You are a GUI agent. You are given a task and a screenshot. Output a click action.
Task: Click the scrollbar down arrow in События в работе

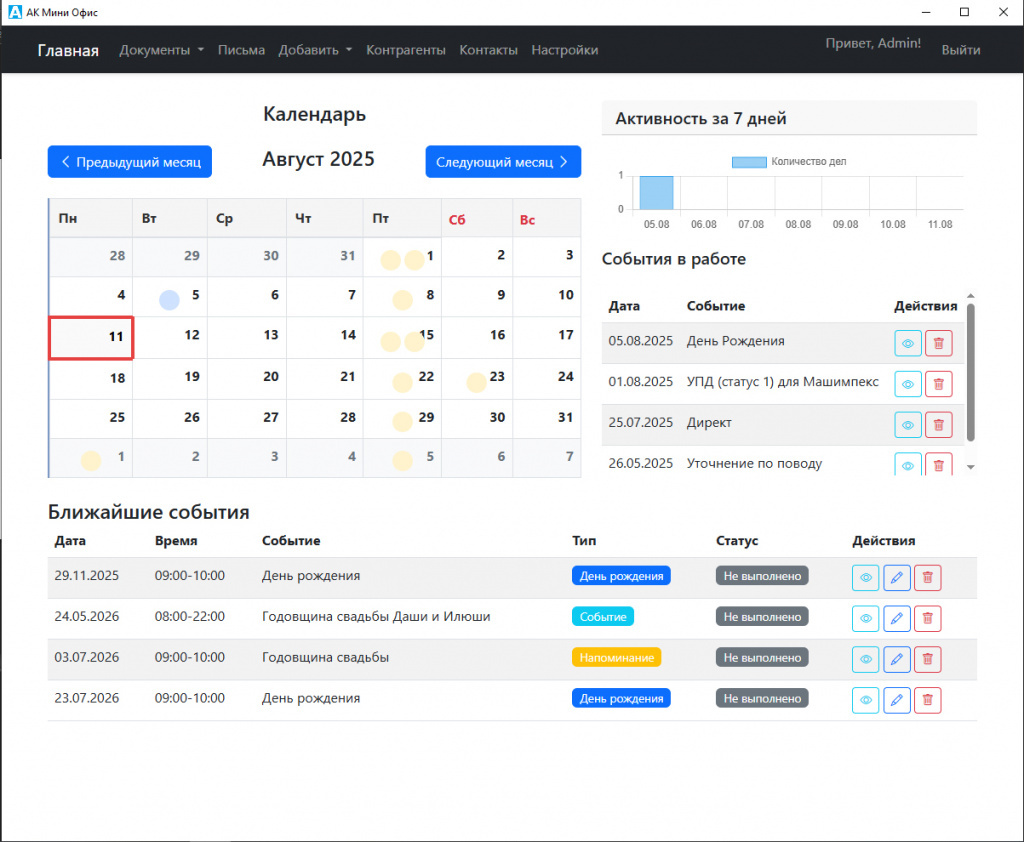pyautogui.click(x=970, y=467)
